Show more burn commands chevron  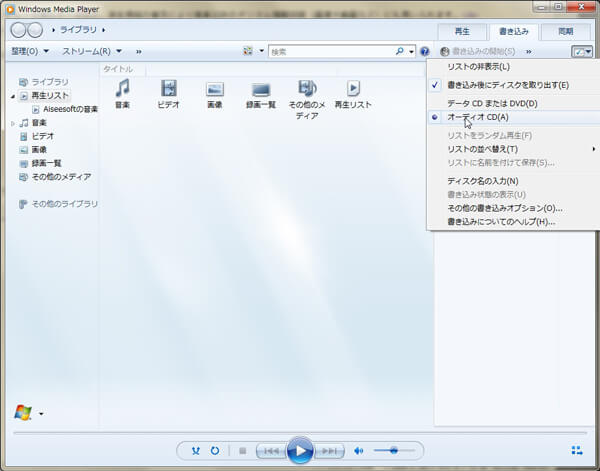tap(528, 51)
